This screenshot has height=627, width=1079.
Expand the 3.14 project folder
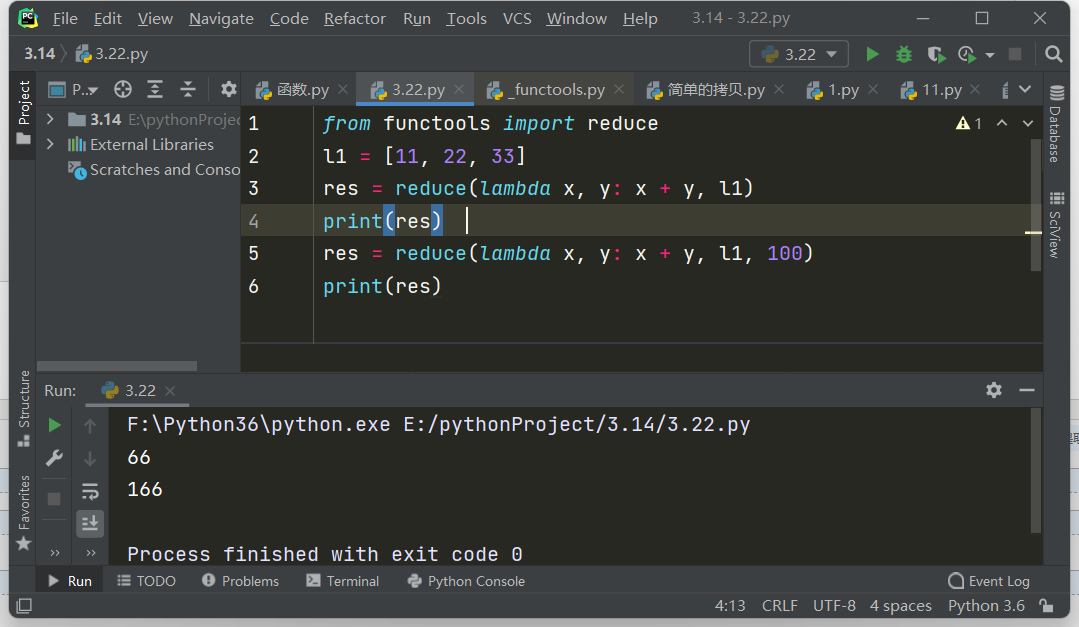pyautogui.click(x=51, y=119)
